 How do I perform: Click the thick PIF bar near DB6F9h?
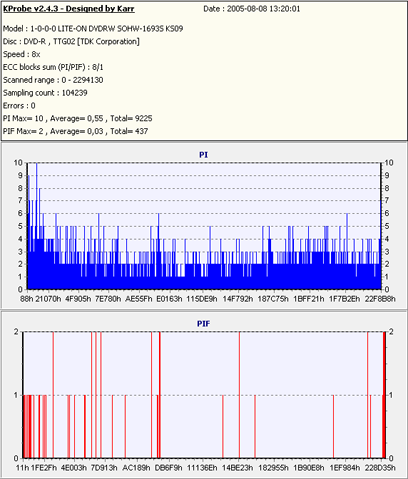coord(160,395)
